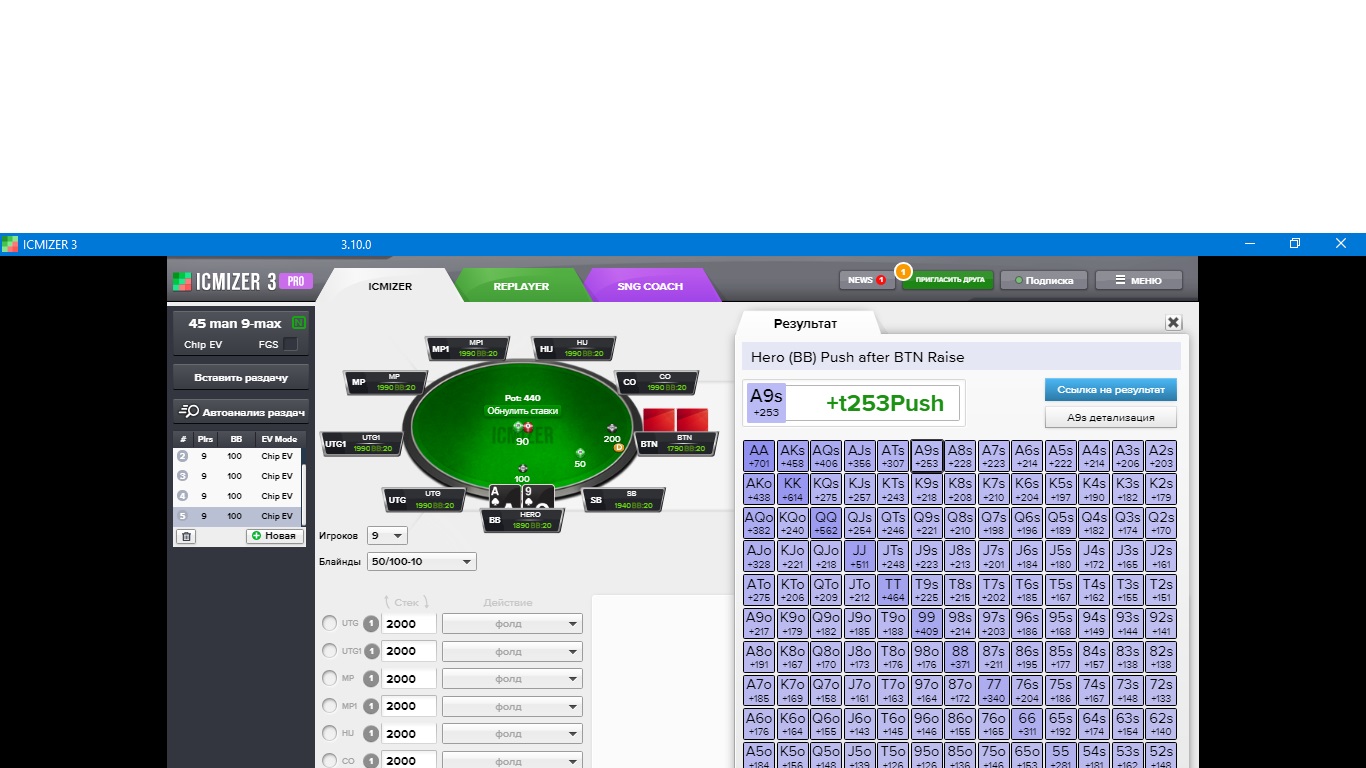Switch to the ICMIZER tab
Viewport: 1366px width, 768px height.
coord(390,286)
